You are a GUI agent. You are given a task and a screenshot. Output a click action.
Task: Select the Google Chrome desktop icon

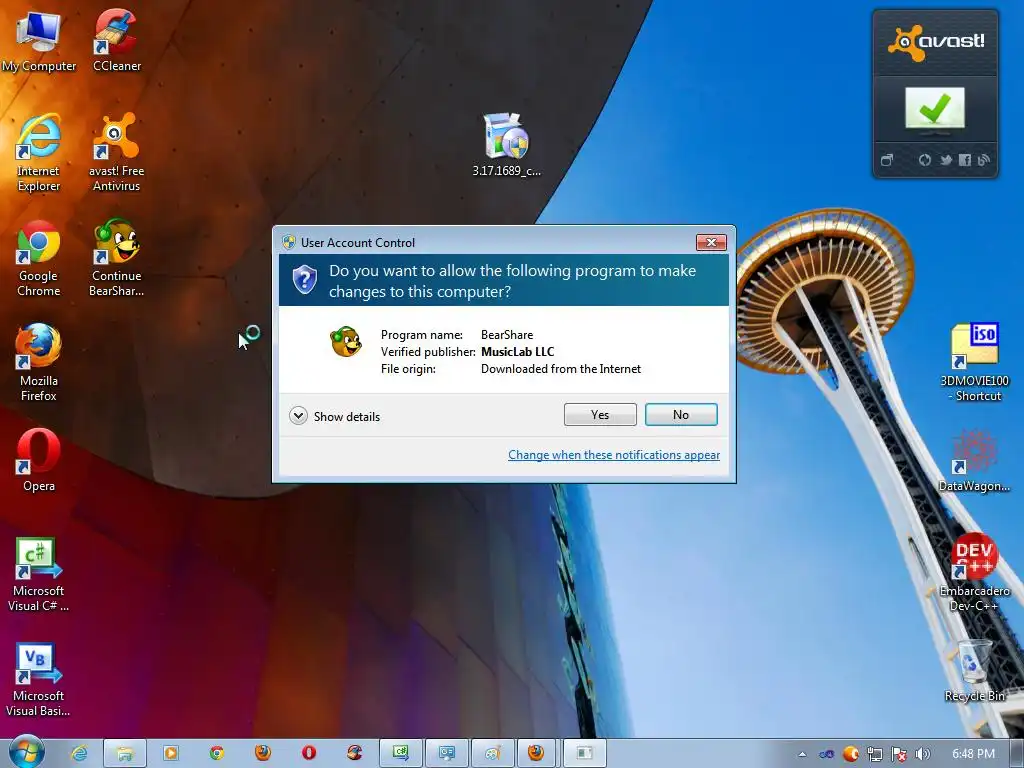pyautogui.click(x=39, y=258)
